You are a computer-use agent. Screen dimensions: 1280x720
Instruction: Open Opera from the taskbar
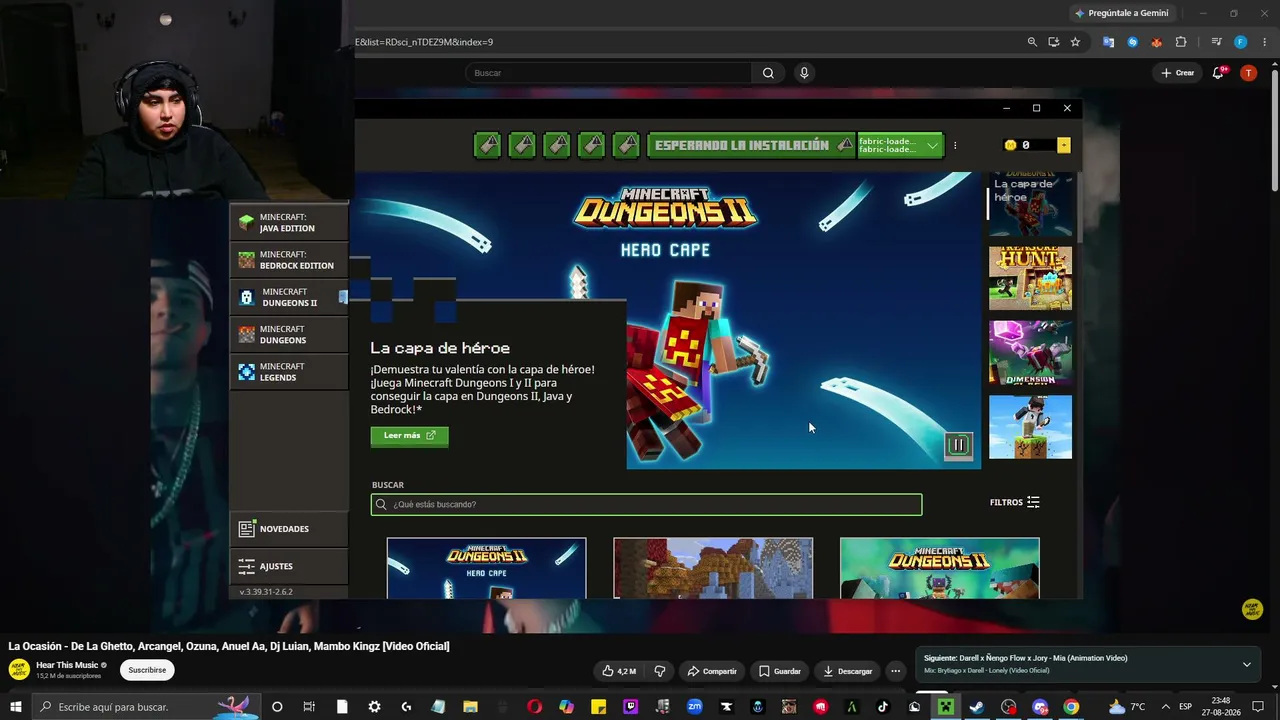click(x=534, y=707)
